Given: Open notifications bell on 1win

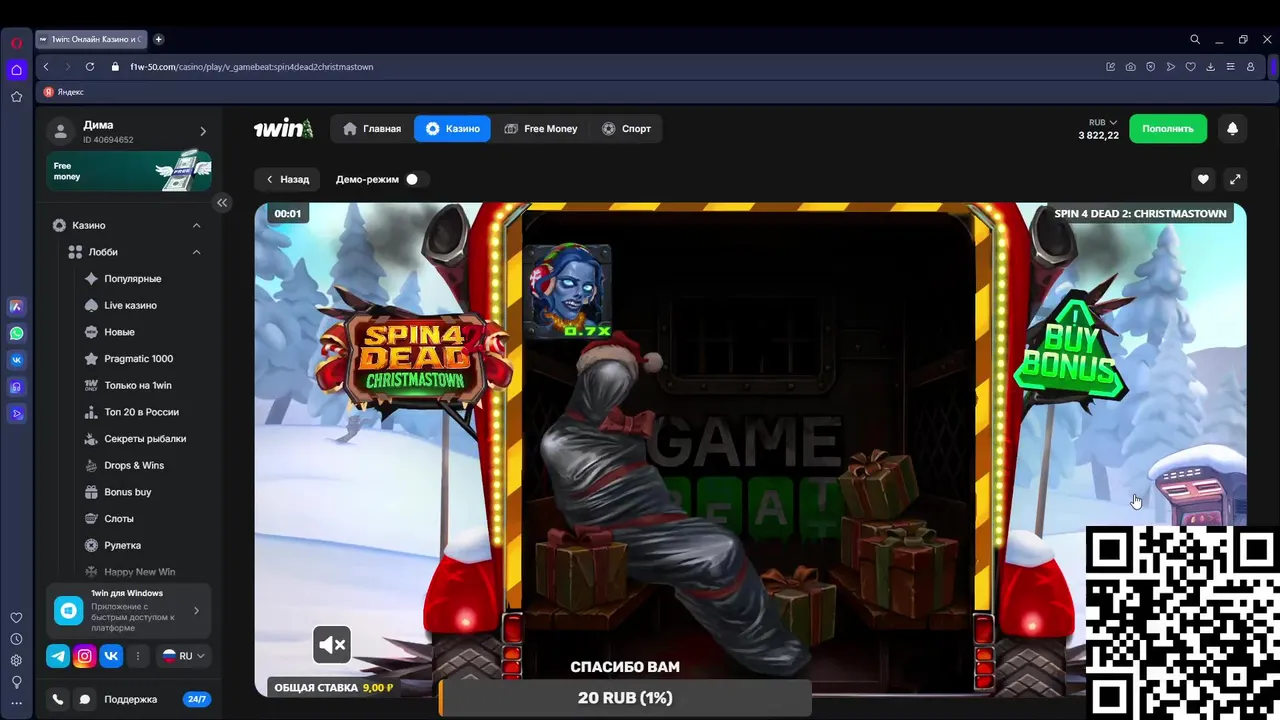Looking at the screenshot, I should tap(1232, 128).
